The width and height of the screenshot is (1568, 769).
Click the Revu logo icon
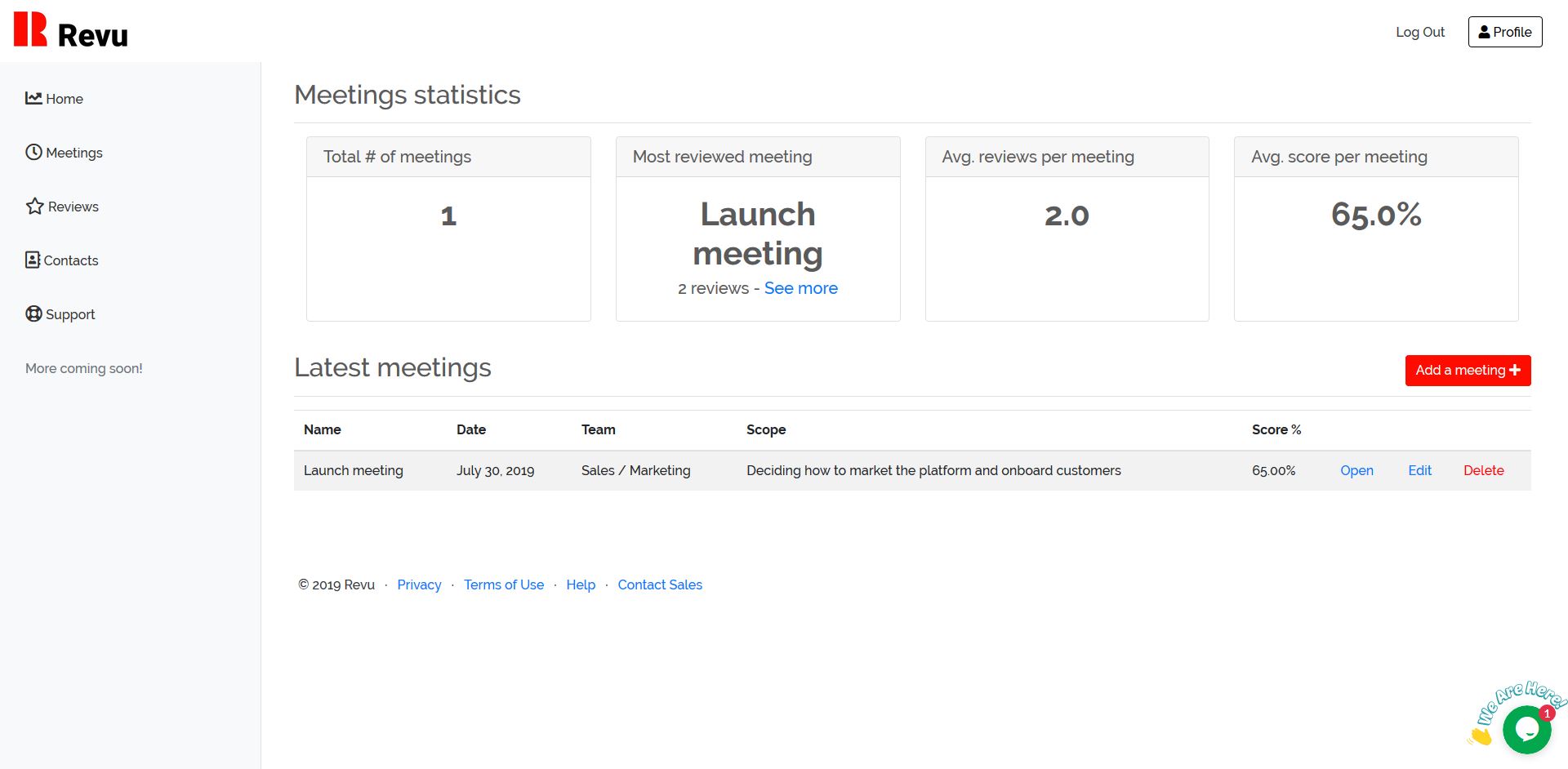pyautogui.click(x=30, y=29)
